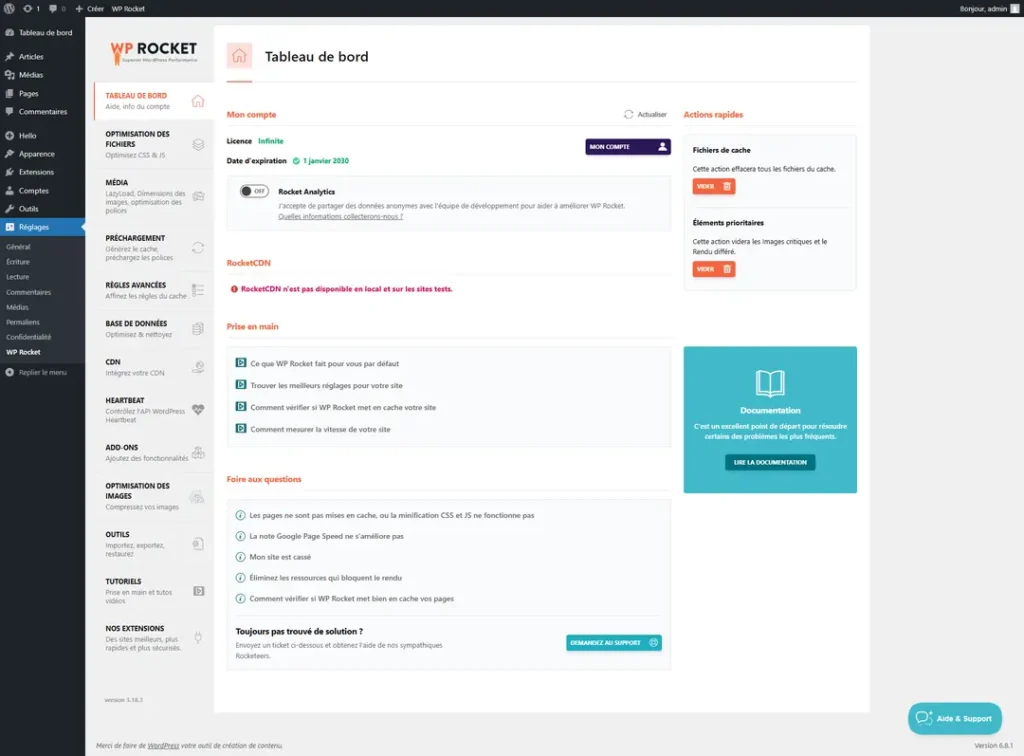Screen dimensions: 1024x756
Task: Open FAQ Mon site est cassé
Action: point(273,557)
